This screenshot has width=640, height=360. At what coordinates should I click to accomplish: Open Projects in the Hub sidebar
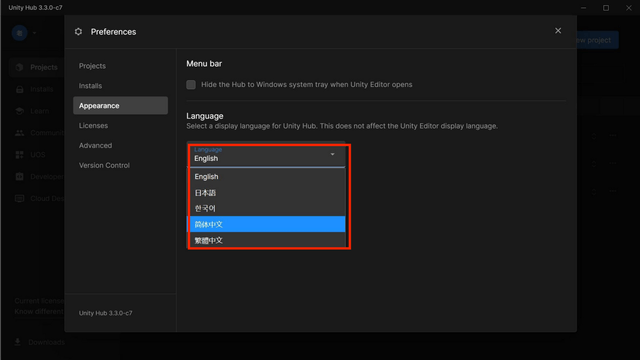37,67
